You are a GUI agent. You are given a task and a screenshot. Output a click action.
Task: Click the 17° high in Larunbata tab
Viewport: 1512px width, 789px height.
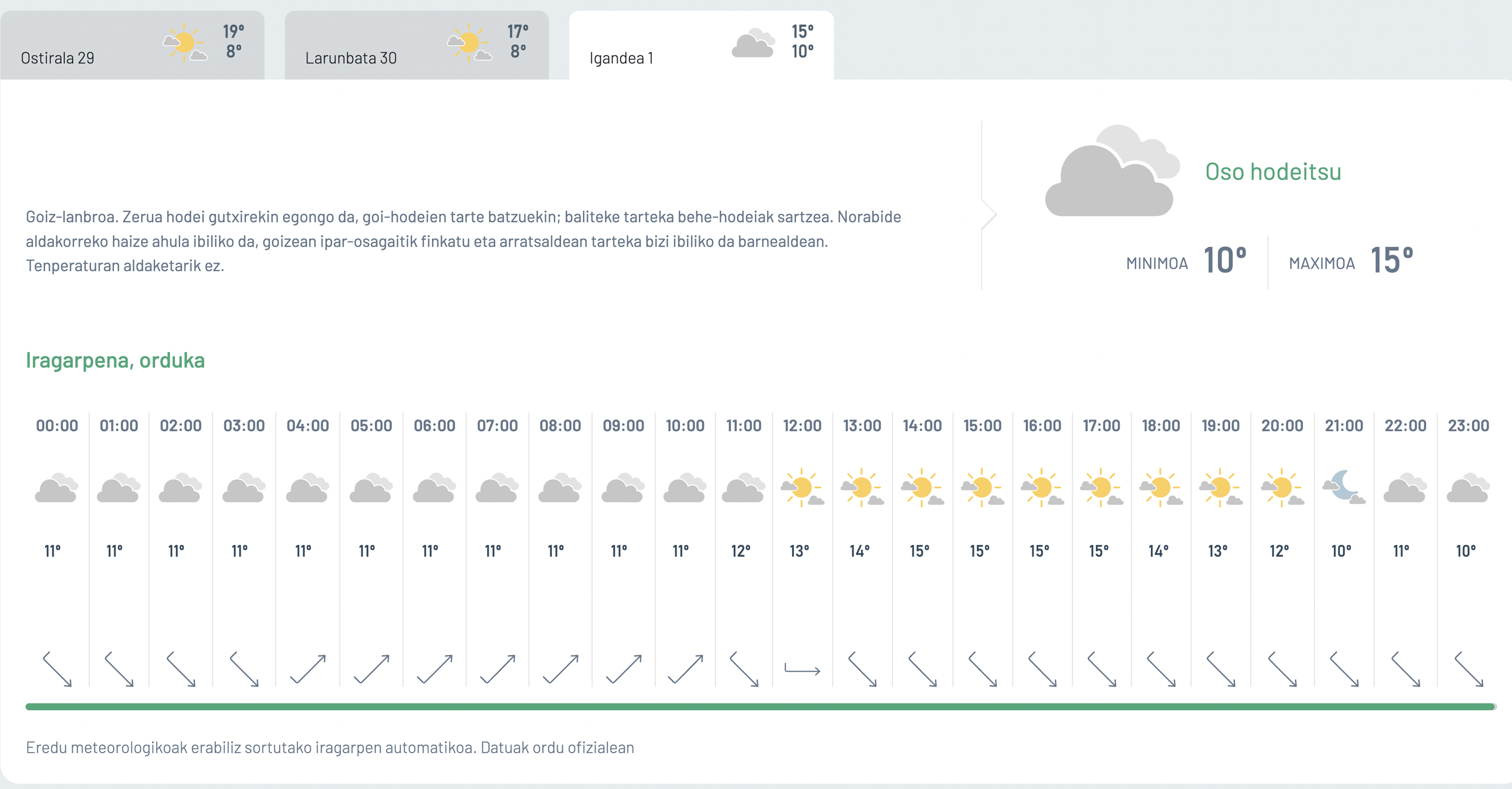tap(518, 31)
